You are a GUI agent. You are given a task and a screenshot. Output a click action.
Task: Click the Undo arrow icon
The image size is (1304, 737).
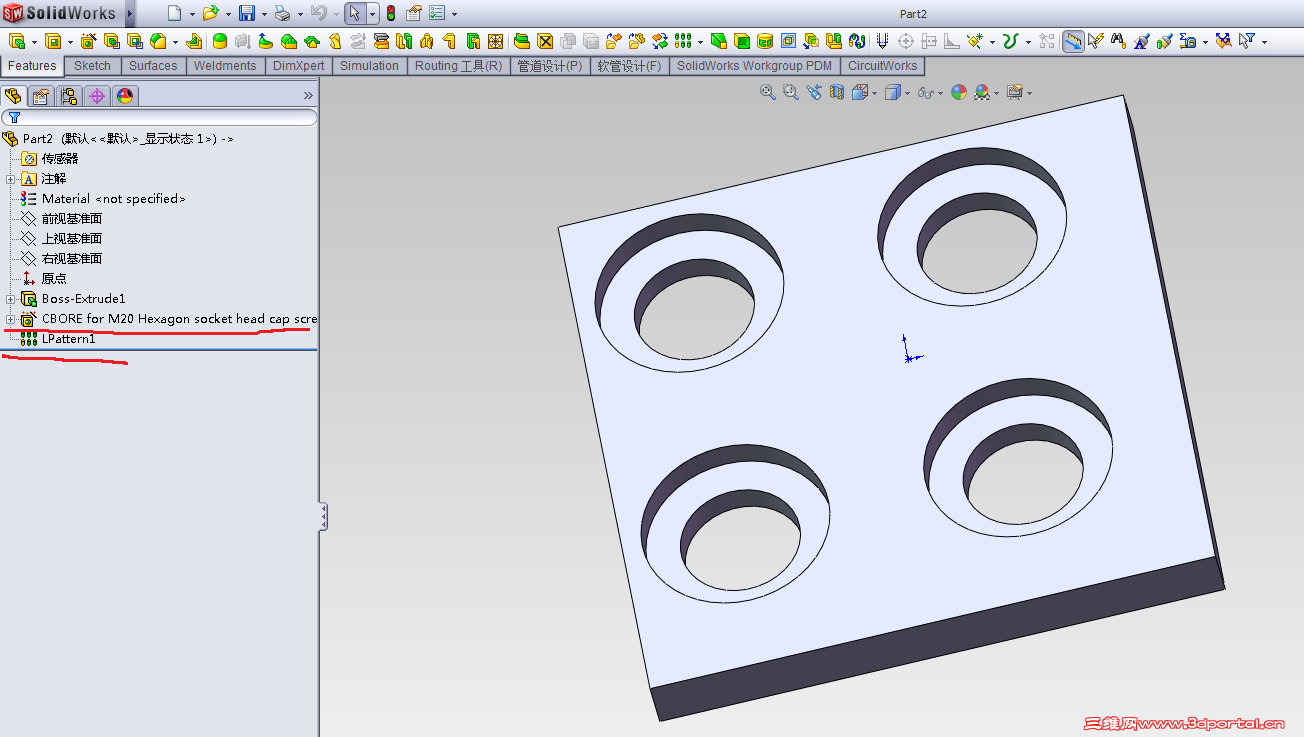click(318, 13)
